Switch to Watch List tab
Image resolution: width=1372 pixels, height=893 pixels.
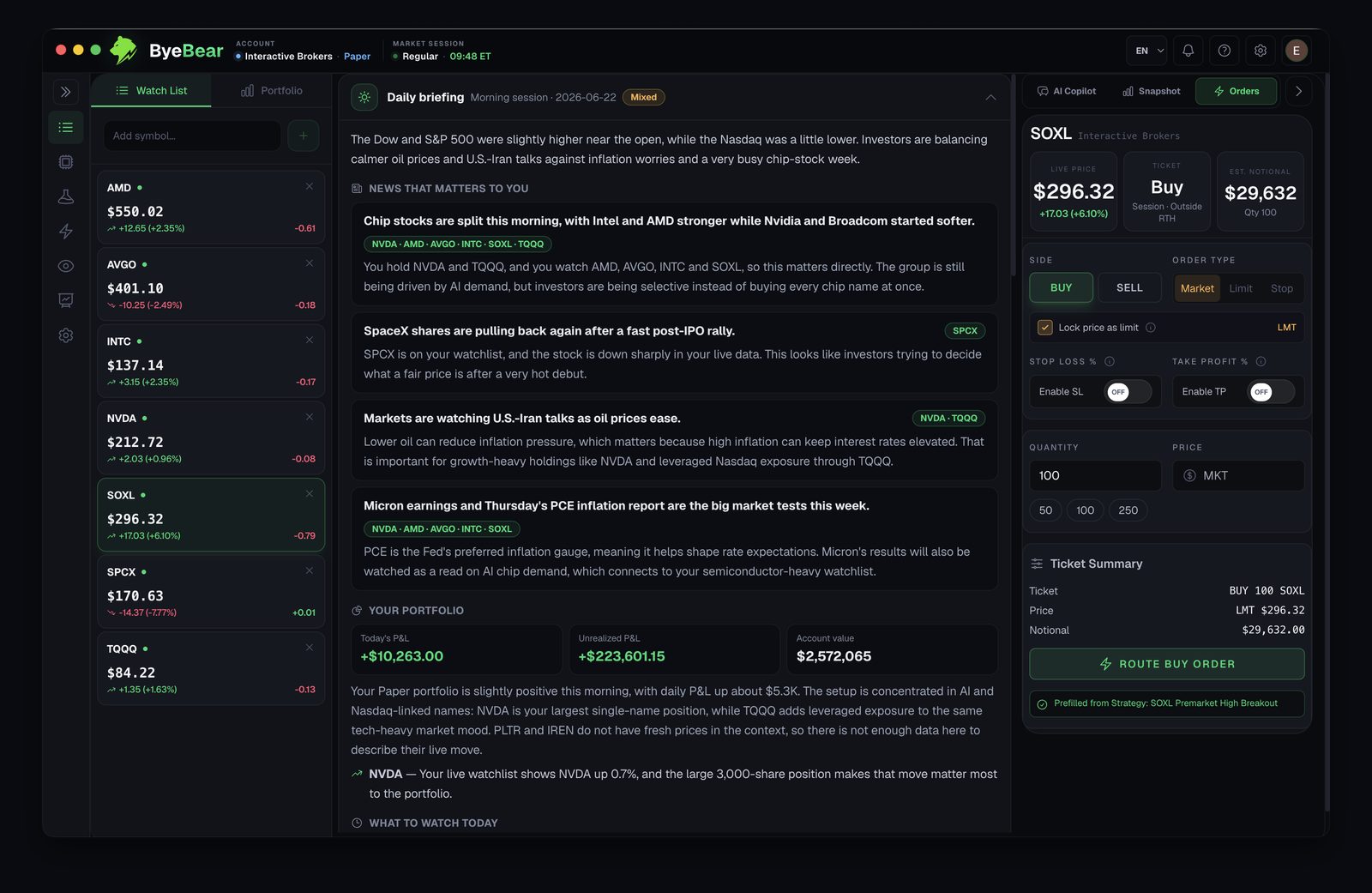point(151,90)
